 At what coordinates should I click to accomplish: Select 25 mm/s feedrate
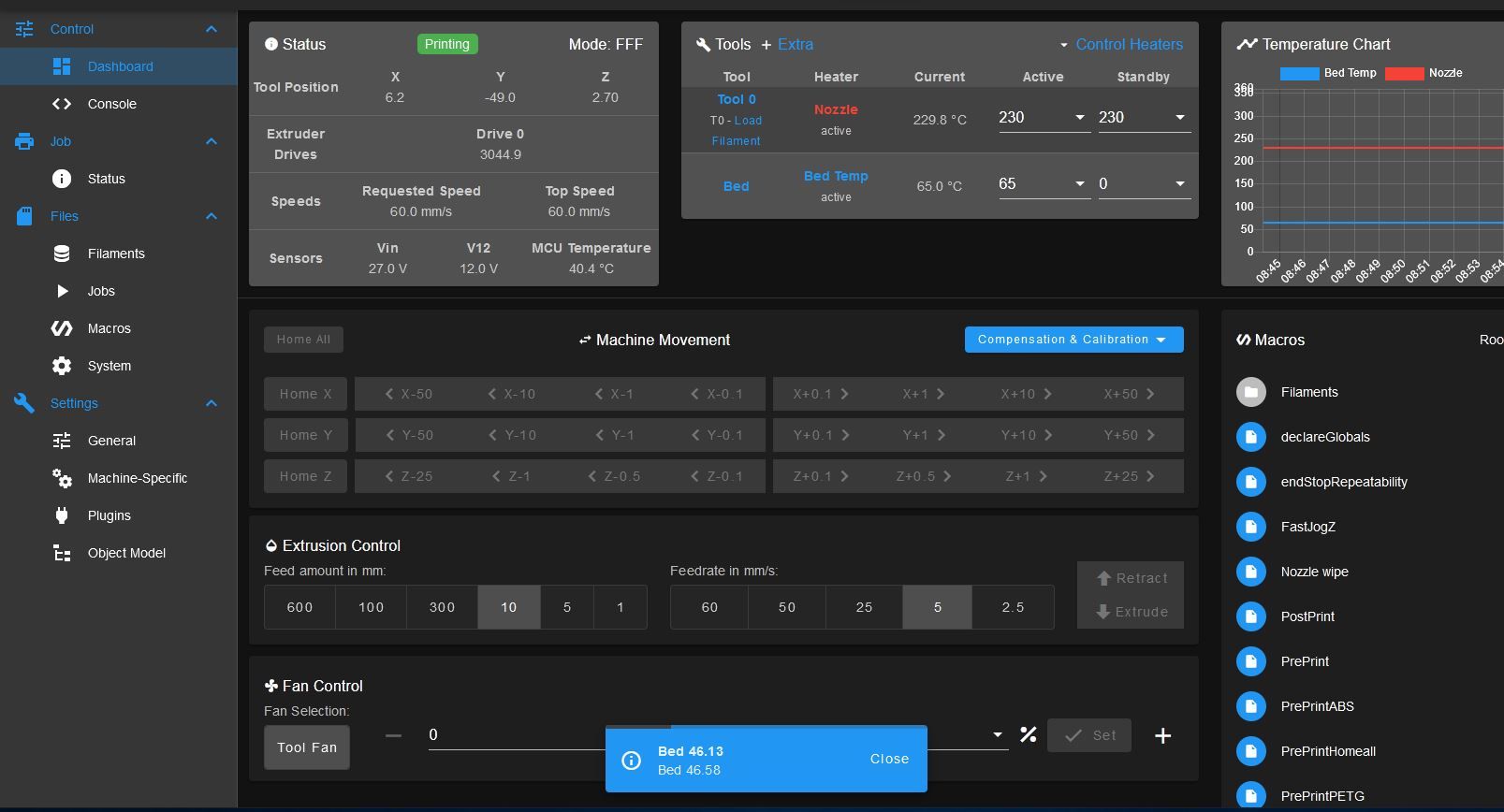(x=865, y=607)
